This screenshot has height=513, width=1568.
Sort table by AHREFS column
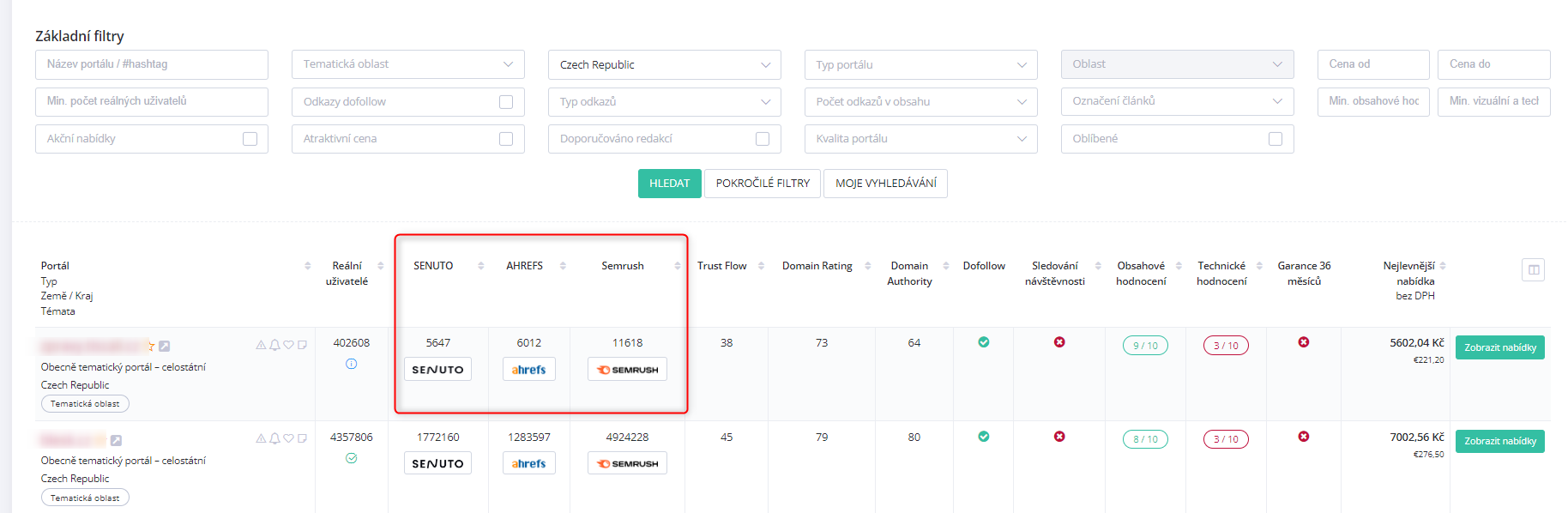point(563,266)
